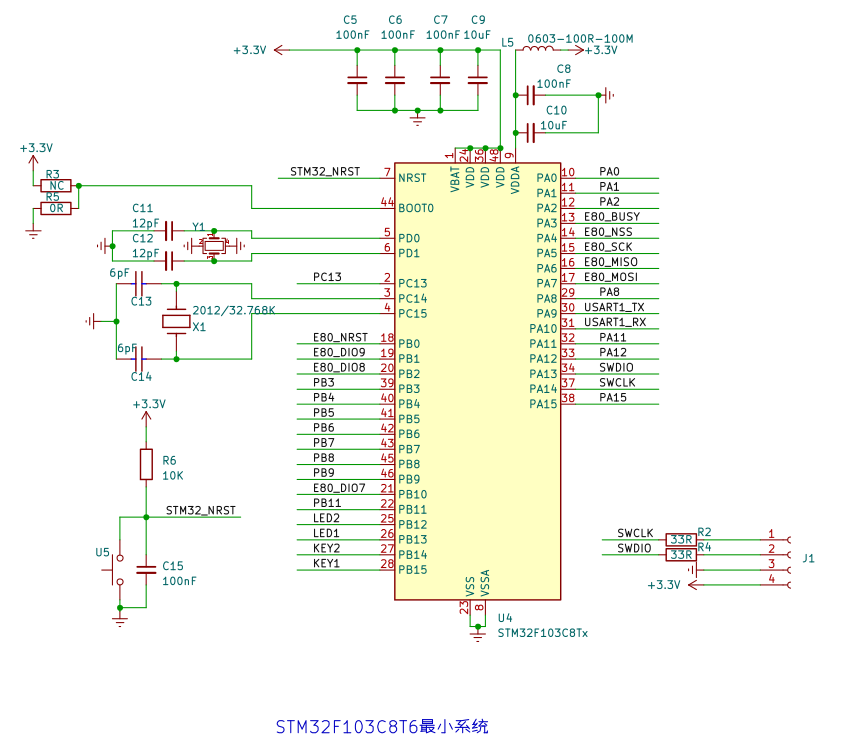Click the R2 33R resistor on SWCLK
The width and height of the screenshot is (843, 745).
pyautogui.click(x=680, y=539)
